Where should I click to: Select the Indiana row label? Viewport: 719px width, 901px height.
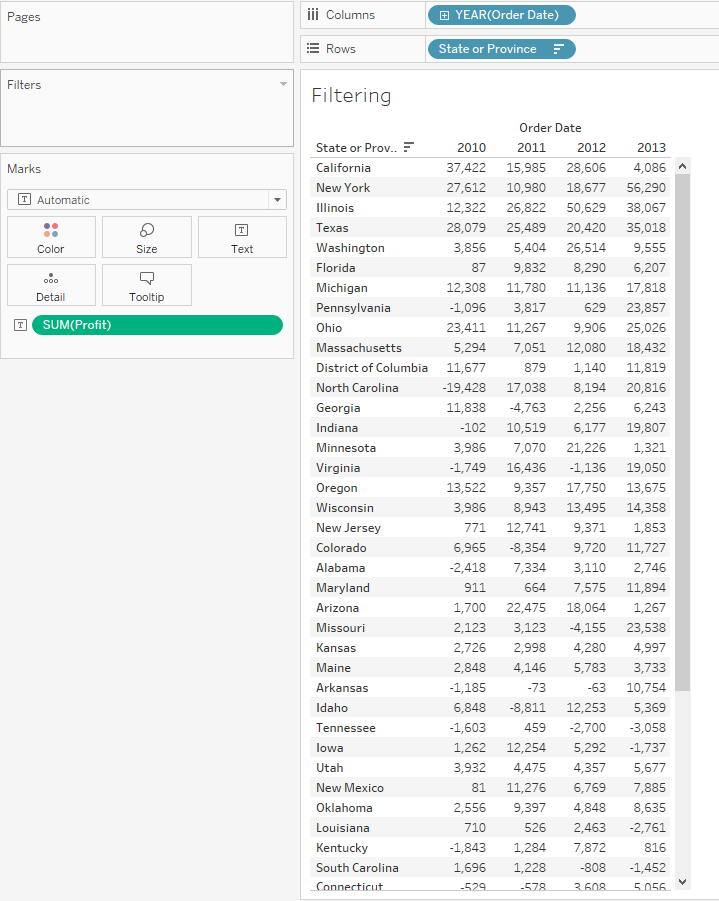pyautogui.click(x=337, y=428)
